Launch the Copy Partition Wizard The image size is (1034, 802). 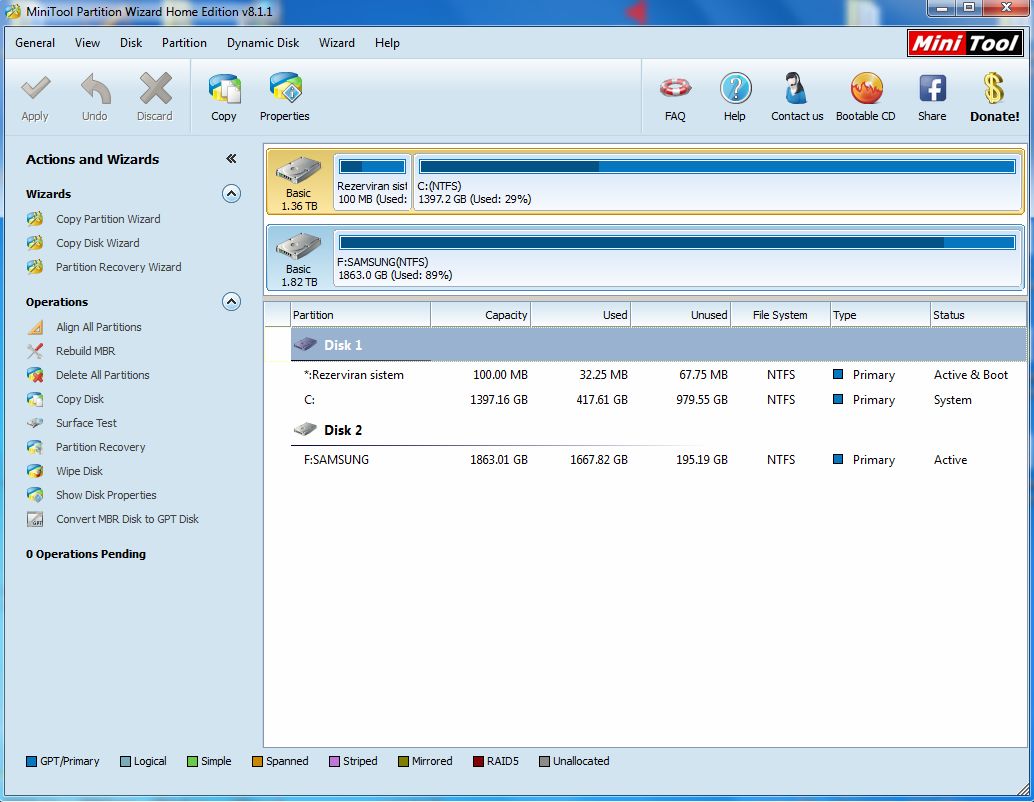coord(108,219)
